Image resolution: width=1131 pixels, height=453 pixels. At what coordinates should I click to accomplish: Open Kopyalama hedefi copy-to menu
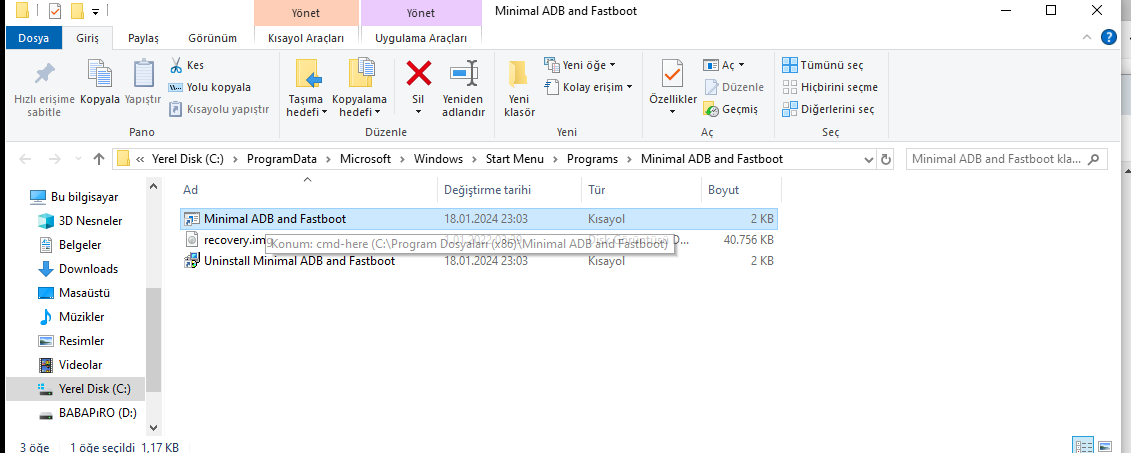[359, 89]
